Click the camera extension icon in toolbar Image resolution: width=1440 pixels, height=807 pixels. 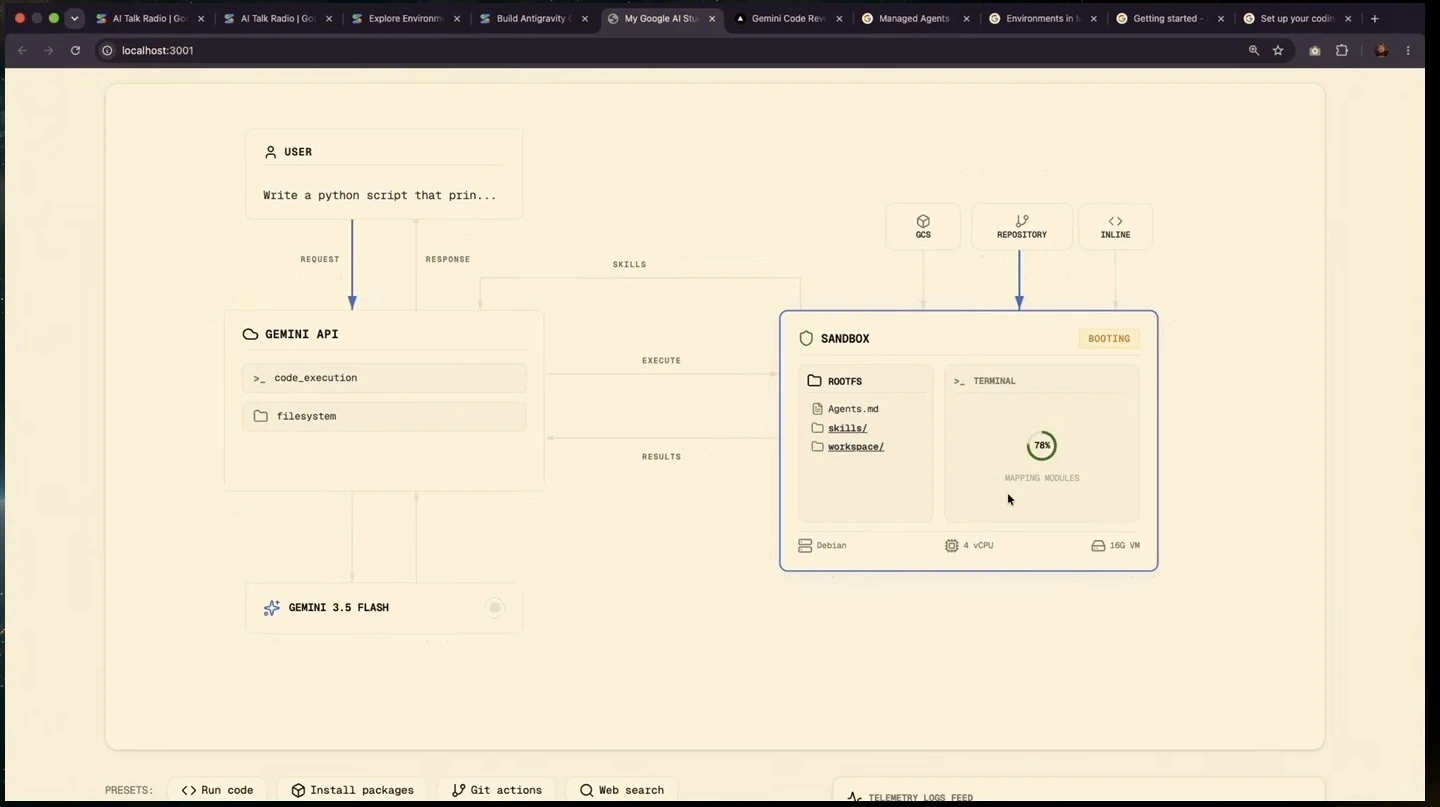pos(1315,50)
